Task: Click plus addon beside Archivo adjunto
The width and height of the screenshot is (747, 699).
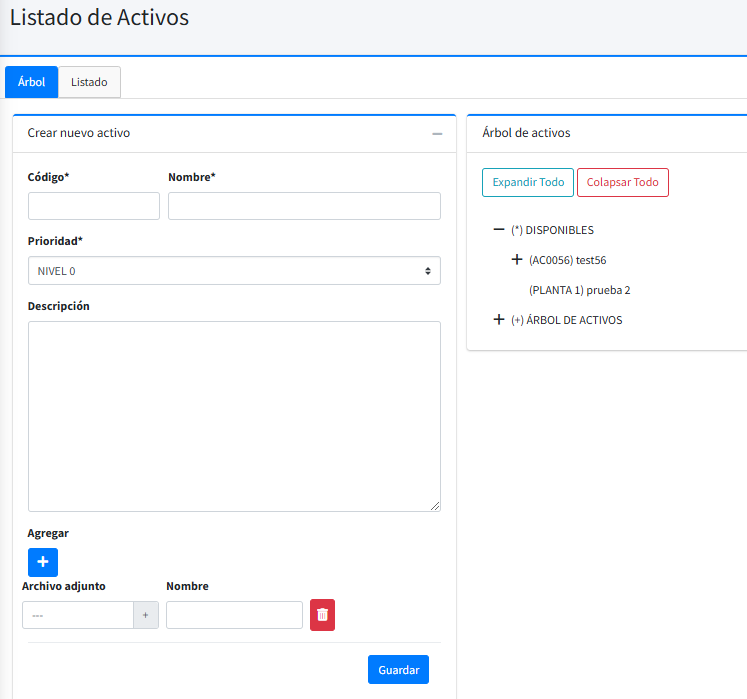Action: point(145,615)
